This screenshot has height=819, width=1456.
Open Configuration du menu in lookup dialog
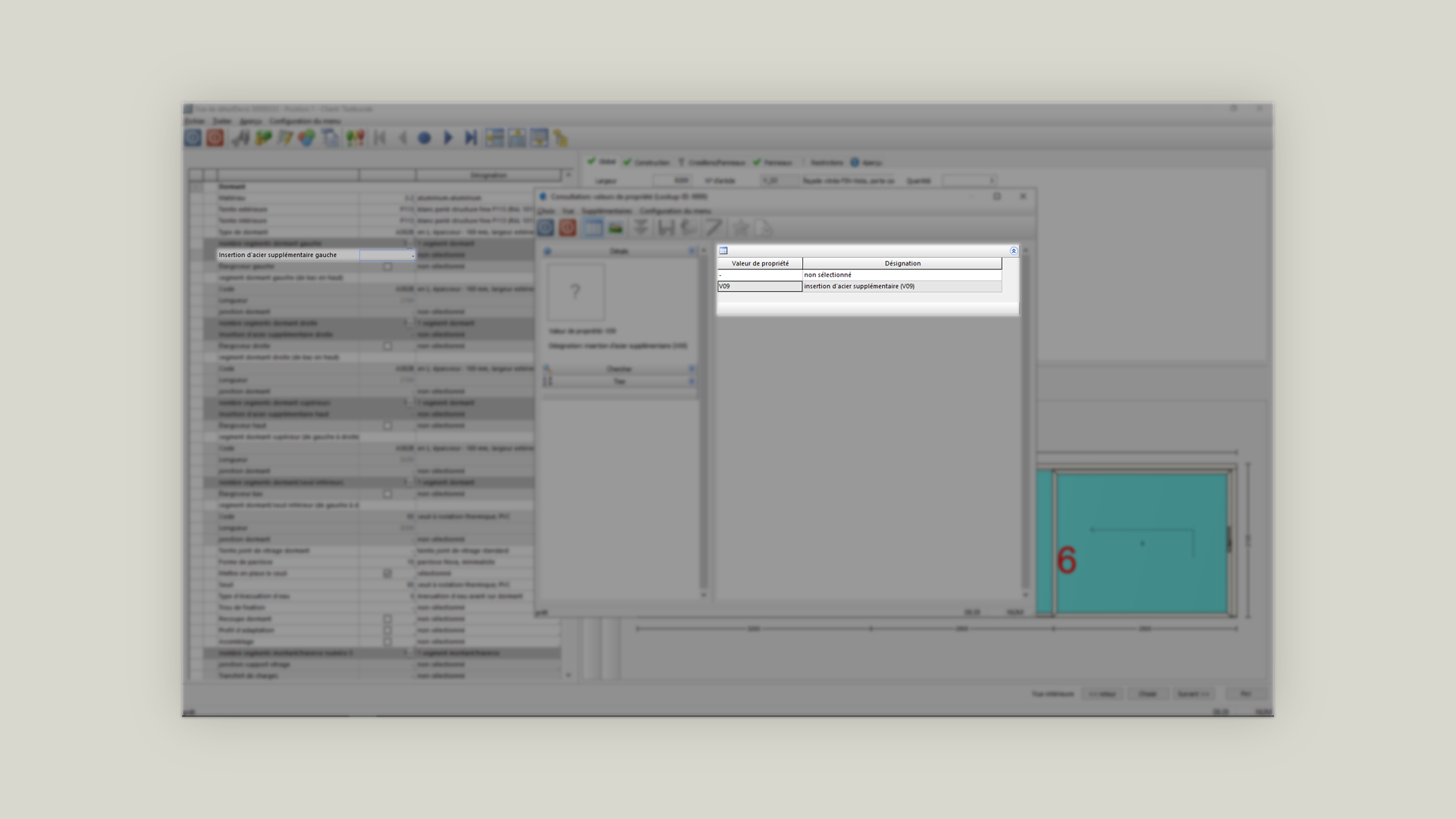tap(675, 211)
